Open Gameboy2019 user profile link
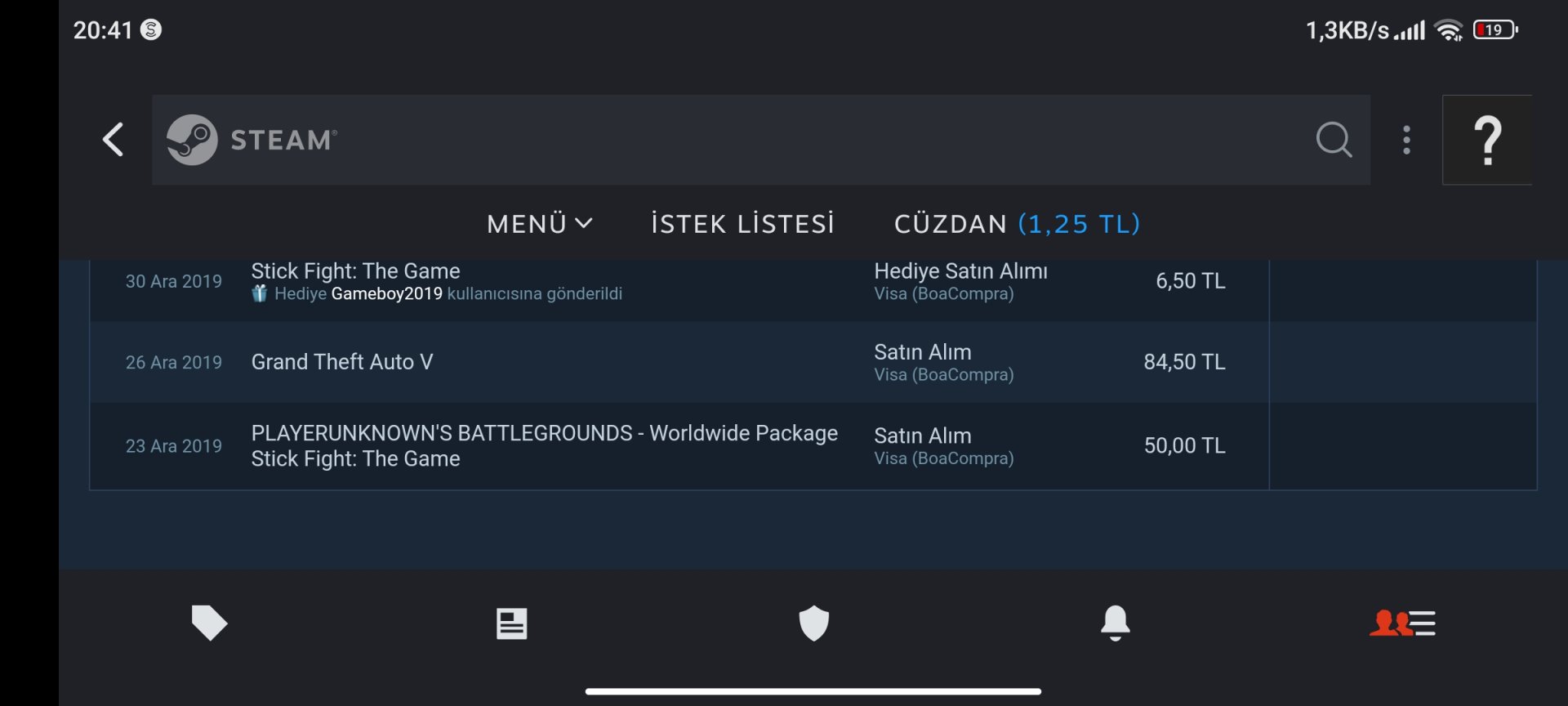This screenshot has height=706, width=1568. pos(387,293)
